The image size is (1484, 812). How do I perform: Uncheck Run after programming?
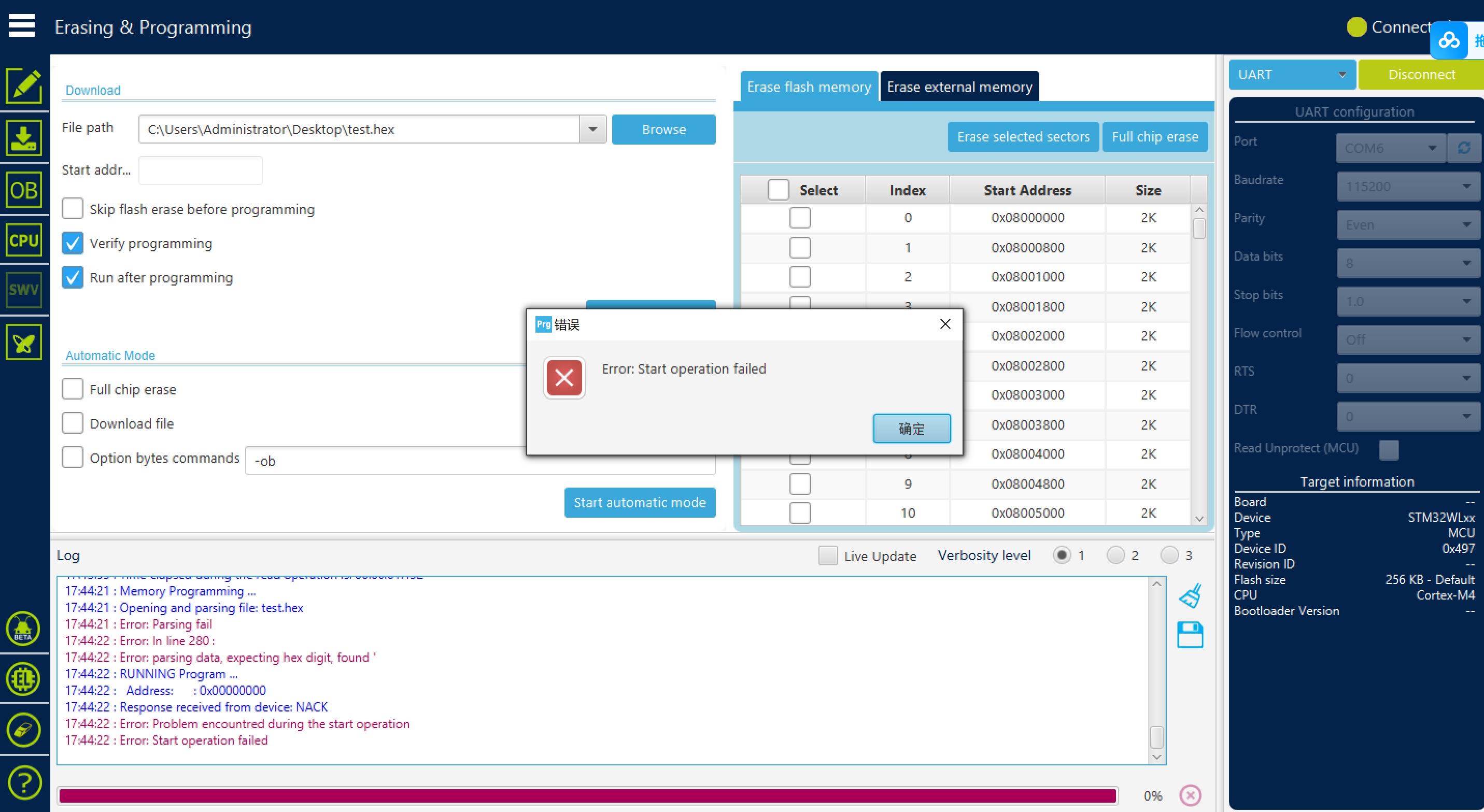(73, 277)
